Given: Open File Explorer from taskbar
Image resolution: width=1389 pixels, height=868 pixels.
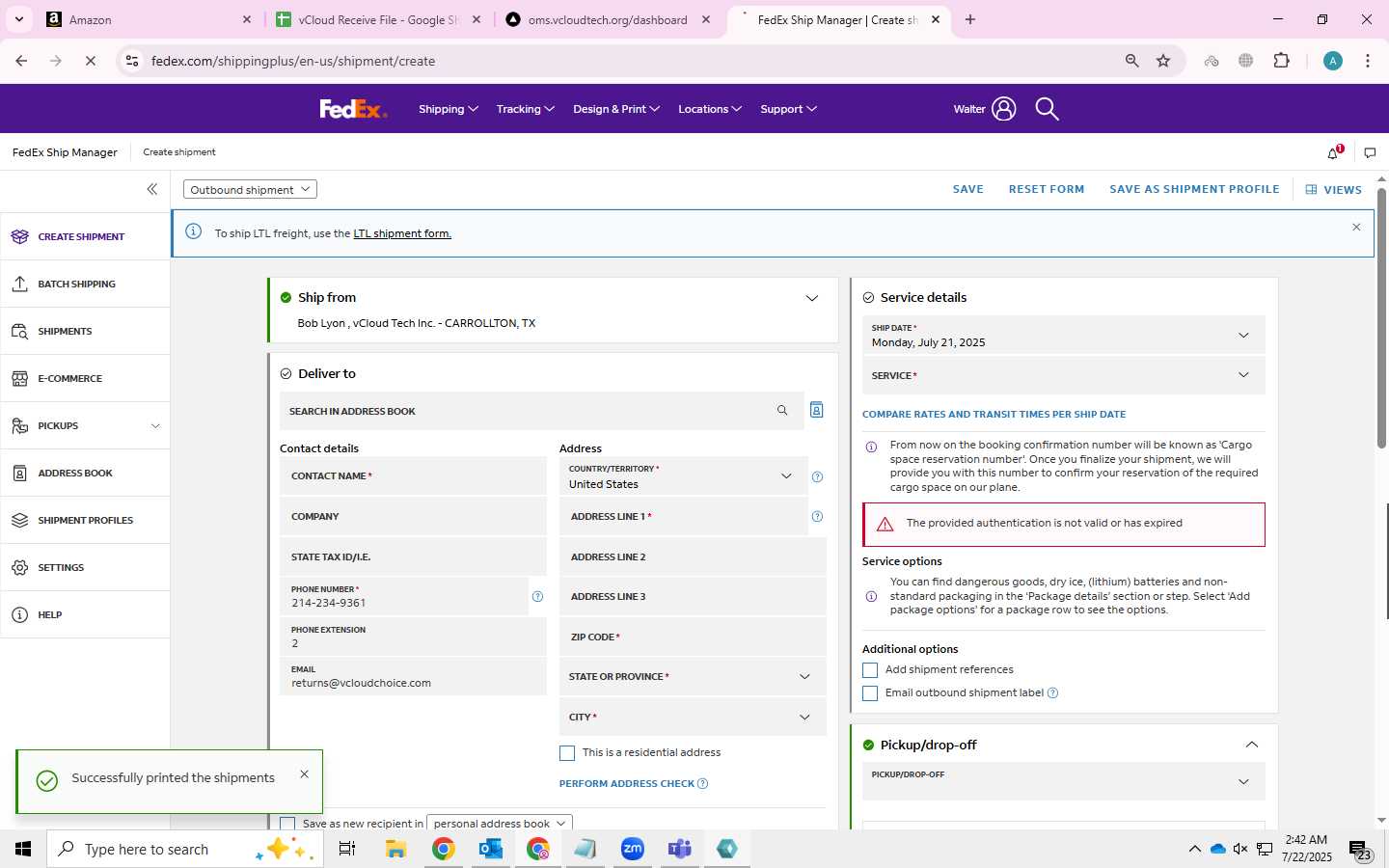Looking at the screenshot, I should click(395, 849).
